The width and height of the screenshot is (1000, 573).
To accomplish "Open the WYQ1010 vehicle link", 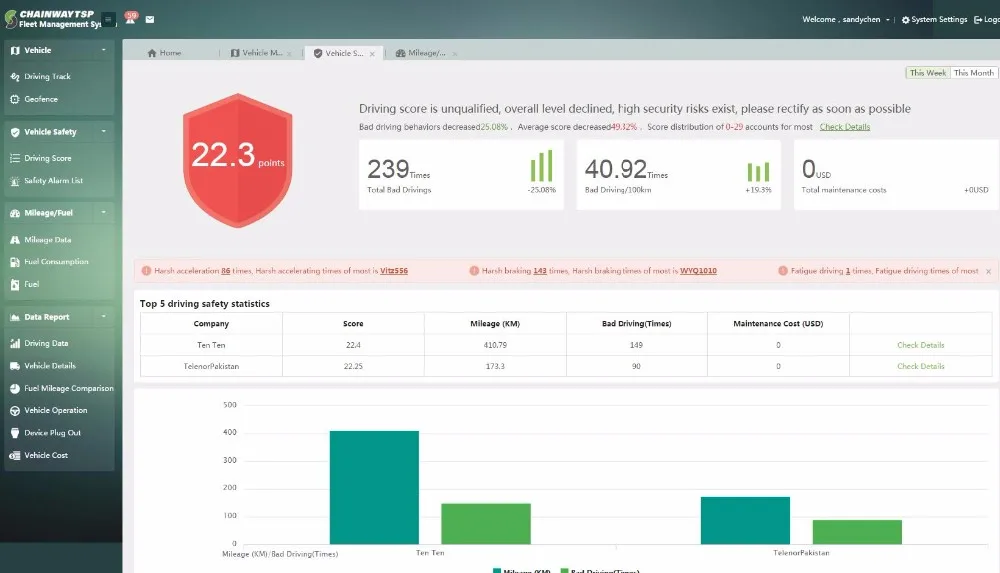I will (x=698, y=271).
